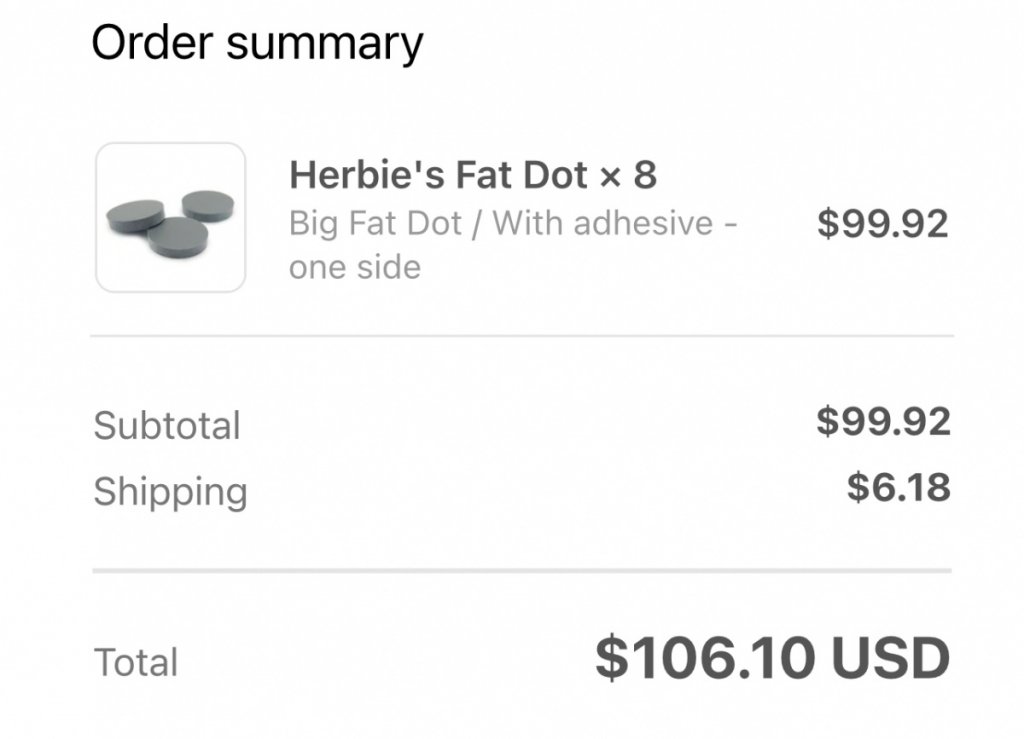This screenshot has height=739, width=1024.
Task: Click the rear right gray disc in image
Action: pyautogui.click(x=208, y=206)
